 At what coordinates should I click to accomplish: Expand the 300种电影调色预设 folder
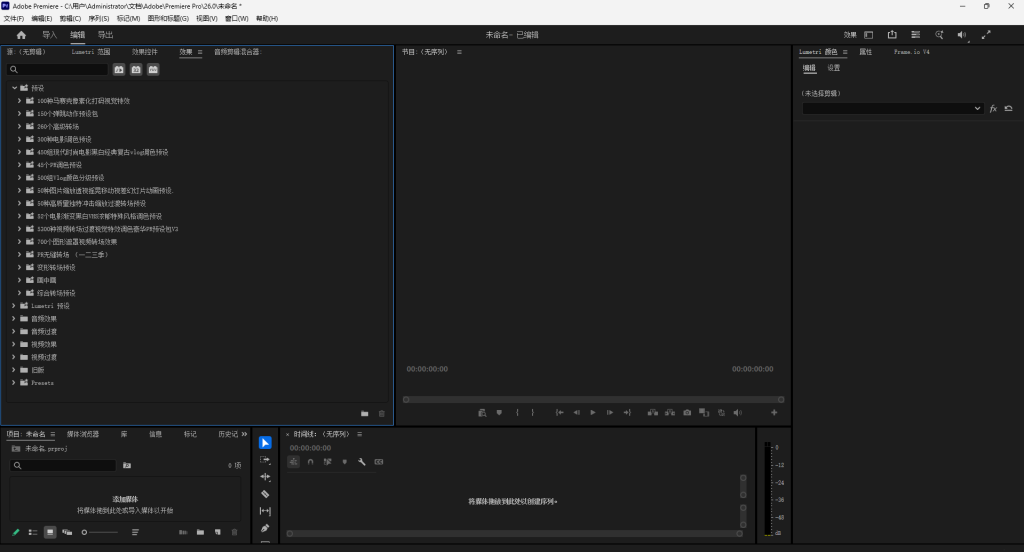click(x=20, y=139)
